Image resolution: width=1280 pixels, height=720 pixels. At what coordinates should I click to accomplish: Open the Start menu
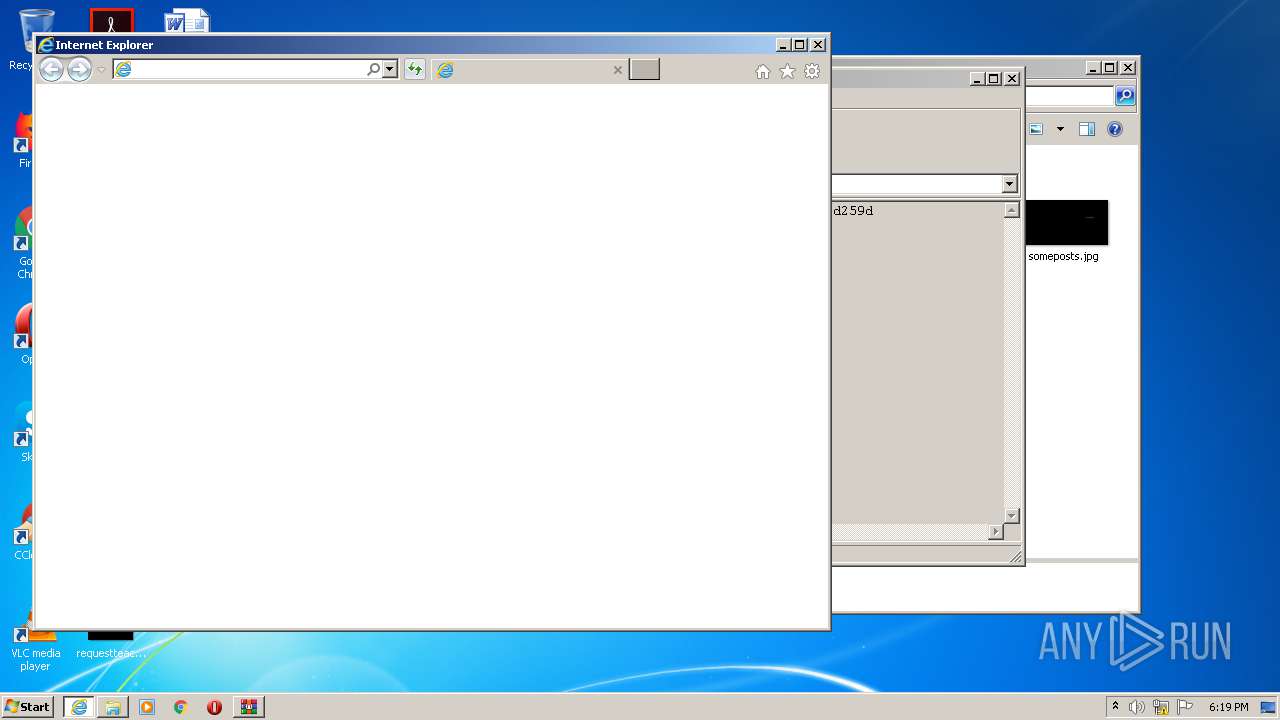(27, 707)
